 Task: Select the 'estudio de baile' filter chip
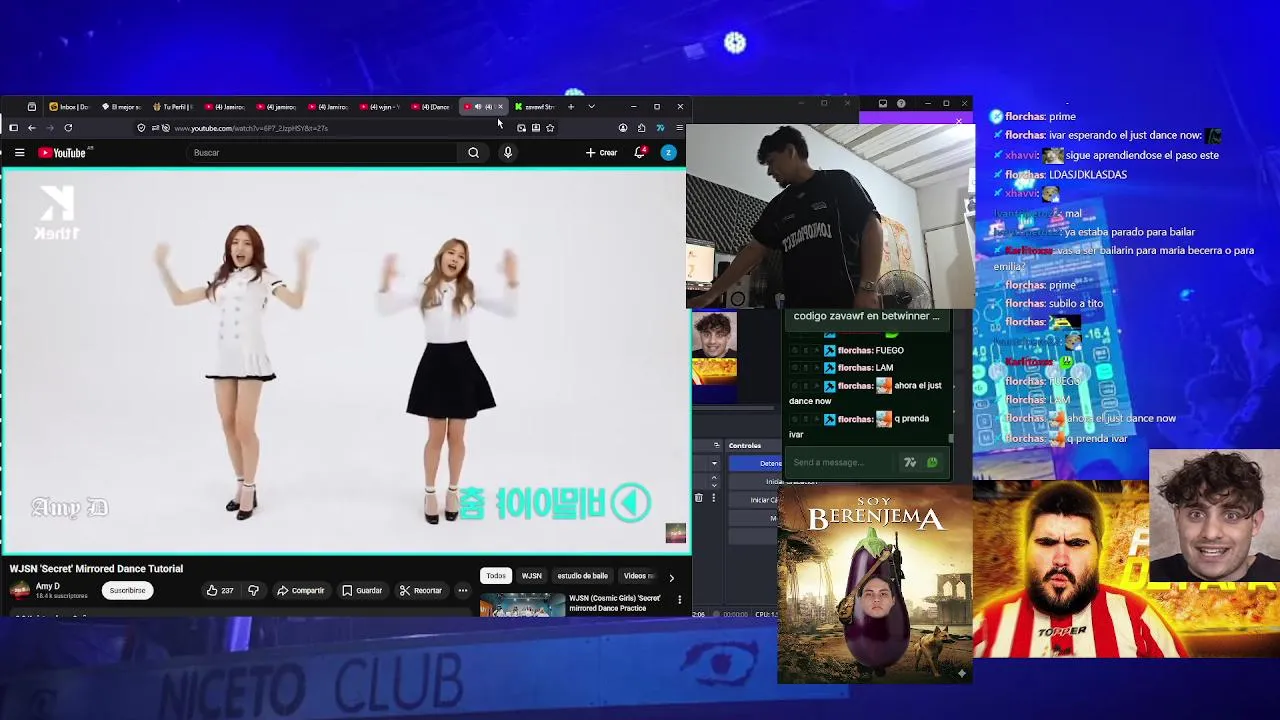point(582,576)
